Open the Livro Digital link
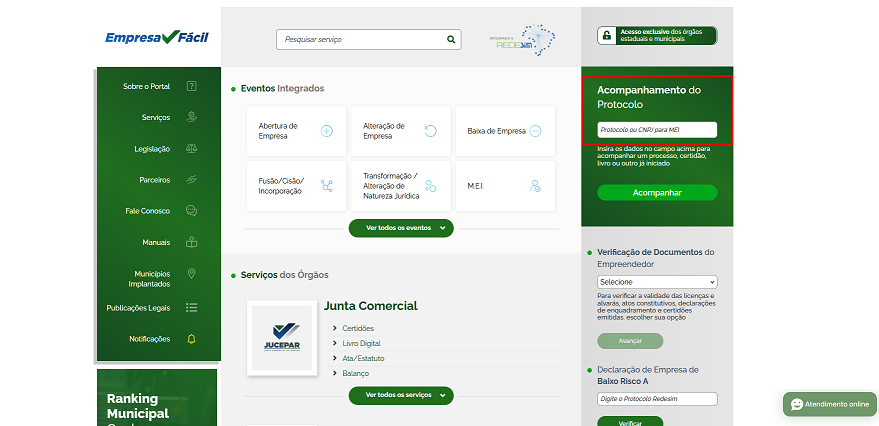Screen dimensions: 879x426 coord(362,343)
